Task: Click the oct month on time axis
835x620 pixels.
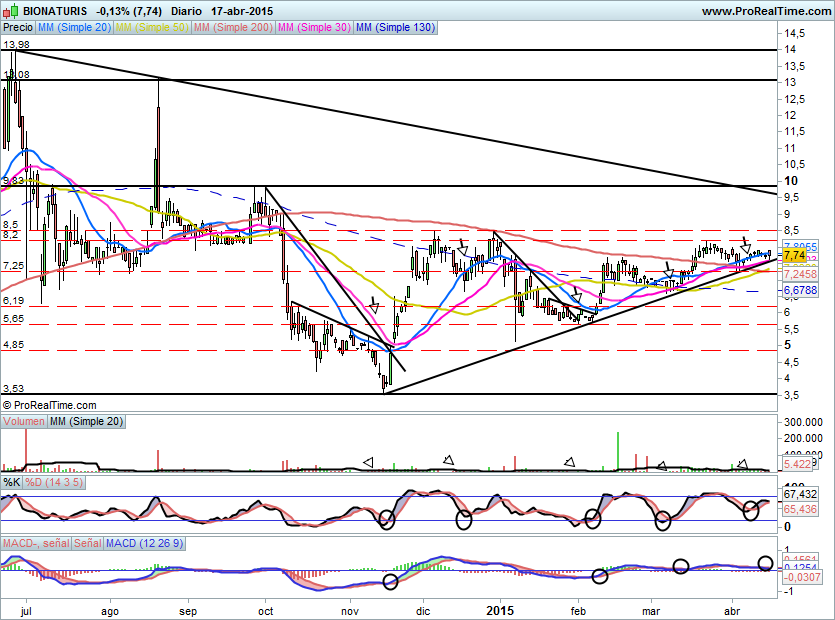Action: [x=265, y=611]
